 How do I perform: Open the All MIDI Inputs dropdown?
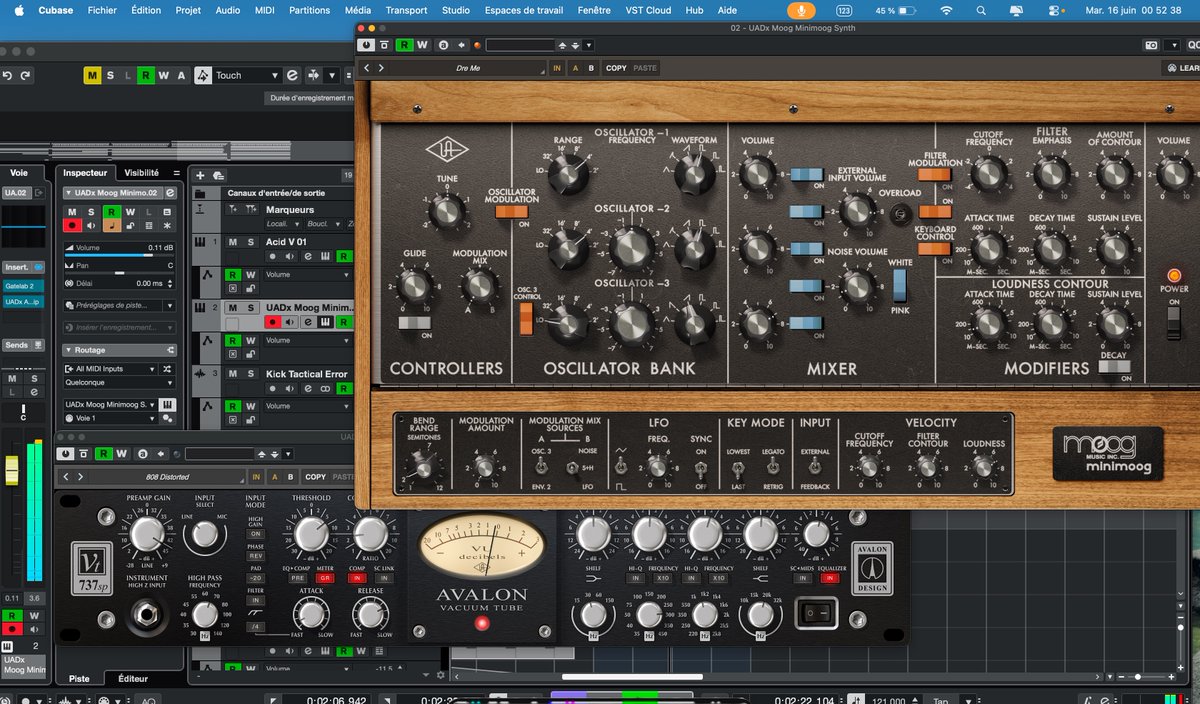[109, 369]
